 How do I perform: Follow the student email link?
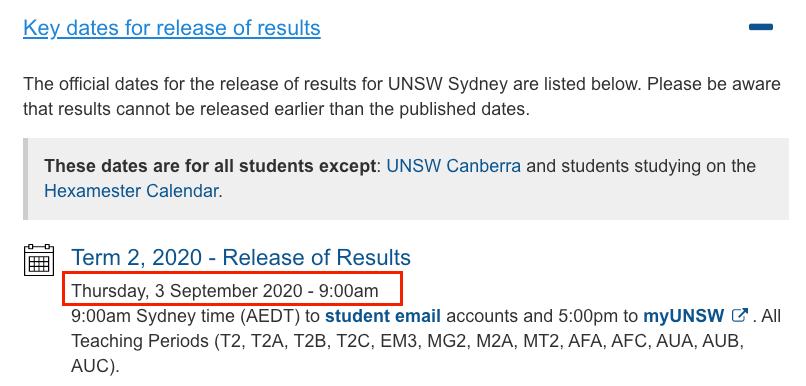tap(382, 316)
